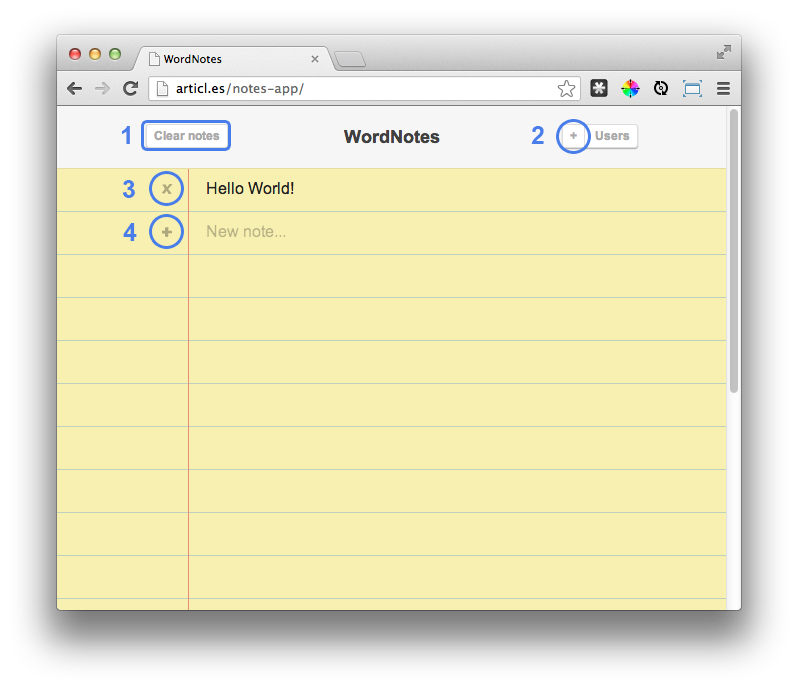
Task: Open the Chrome hamburger menu
Action: pyautogui.click(x=723, y=89)
